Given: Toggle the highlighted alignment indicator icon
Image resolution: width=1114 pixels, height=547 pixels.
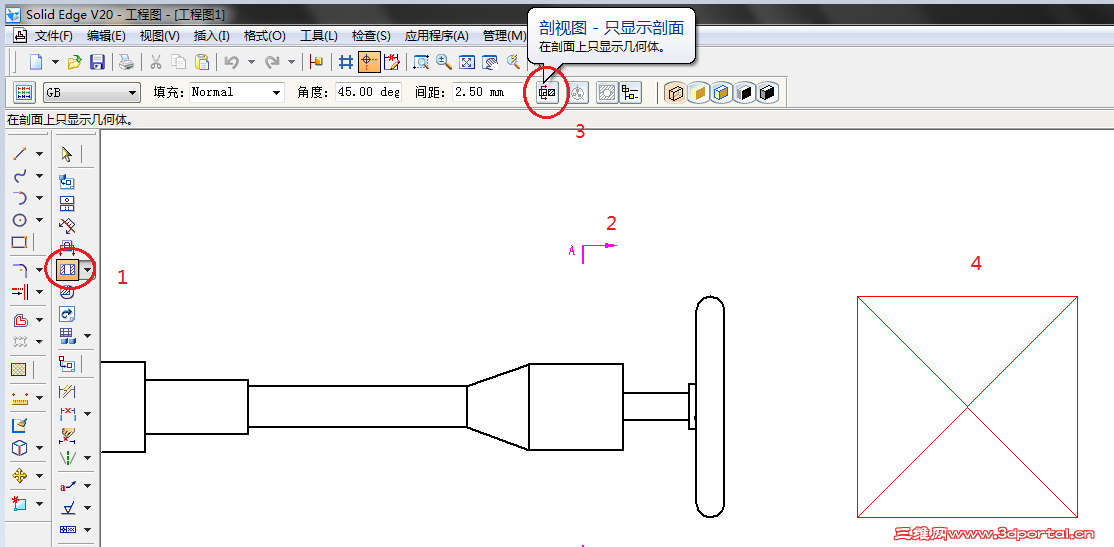Looking at the screenshot, I should pos(369,63).
